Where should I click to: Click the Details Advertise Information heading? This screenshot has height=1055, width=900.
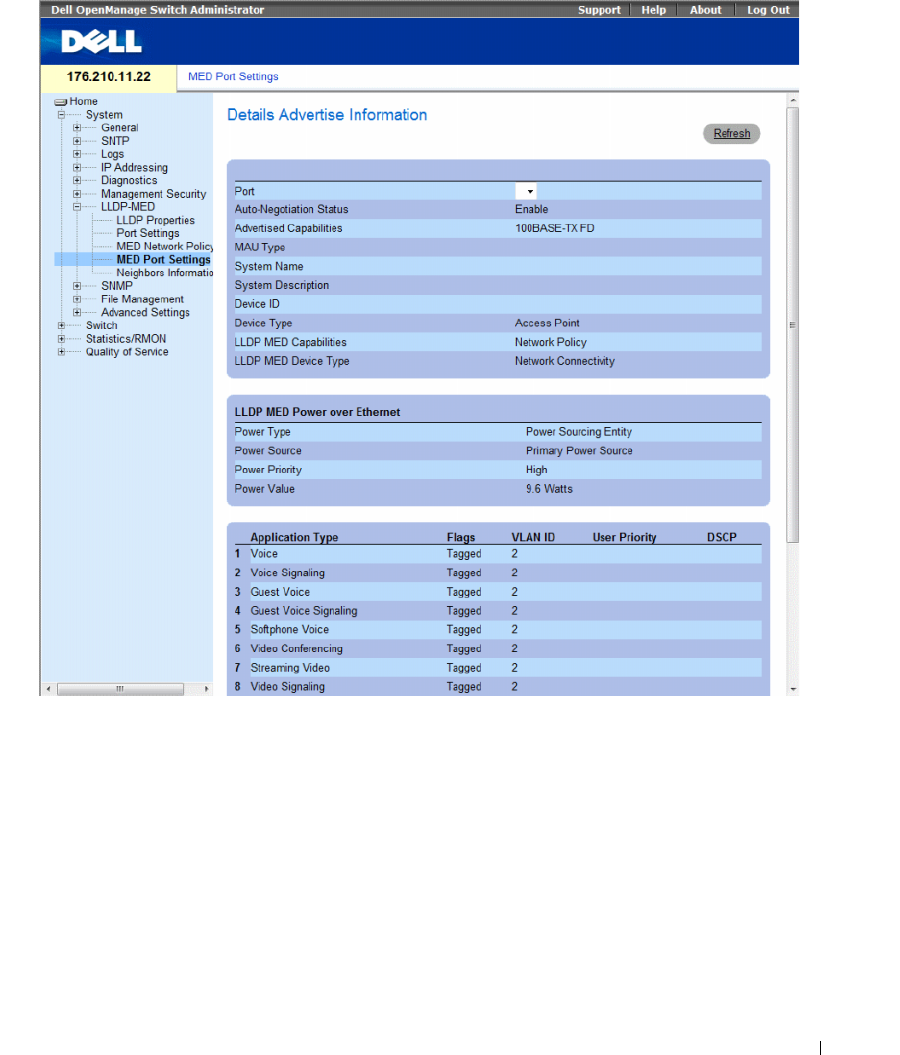tap(327, 115)
